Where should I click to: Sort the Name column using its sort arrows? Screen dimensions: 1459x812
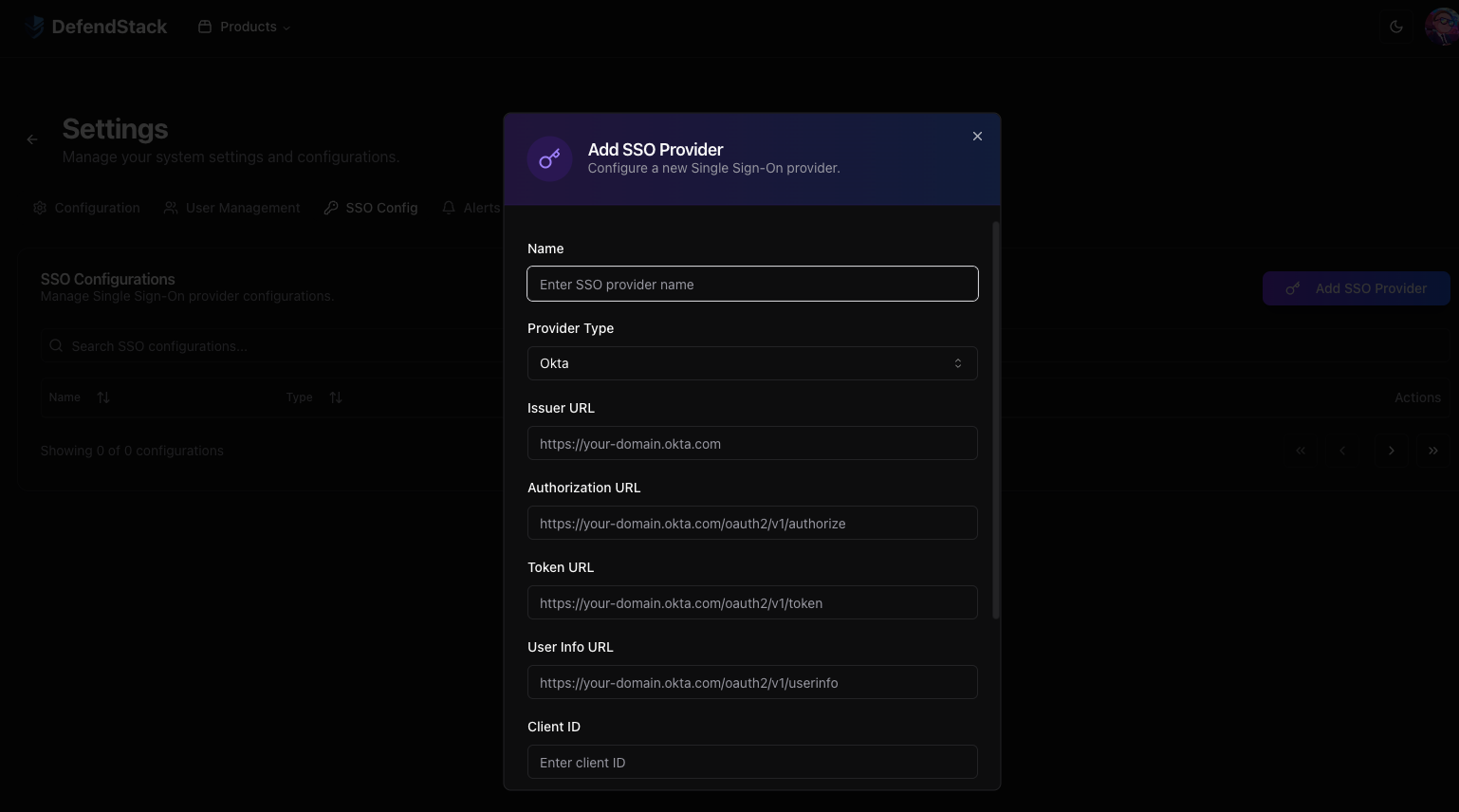pyautogui.click(x=103, y=397)
